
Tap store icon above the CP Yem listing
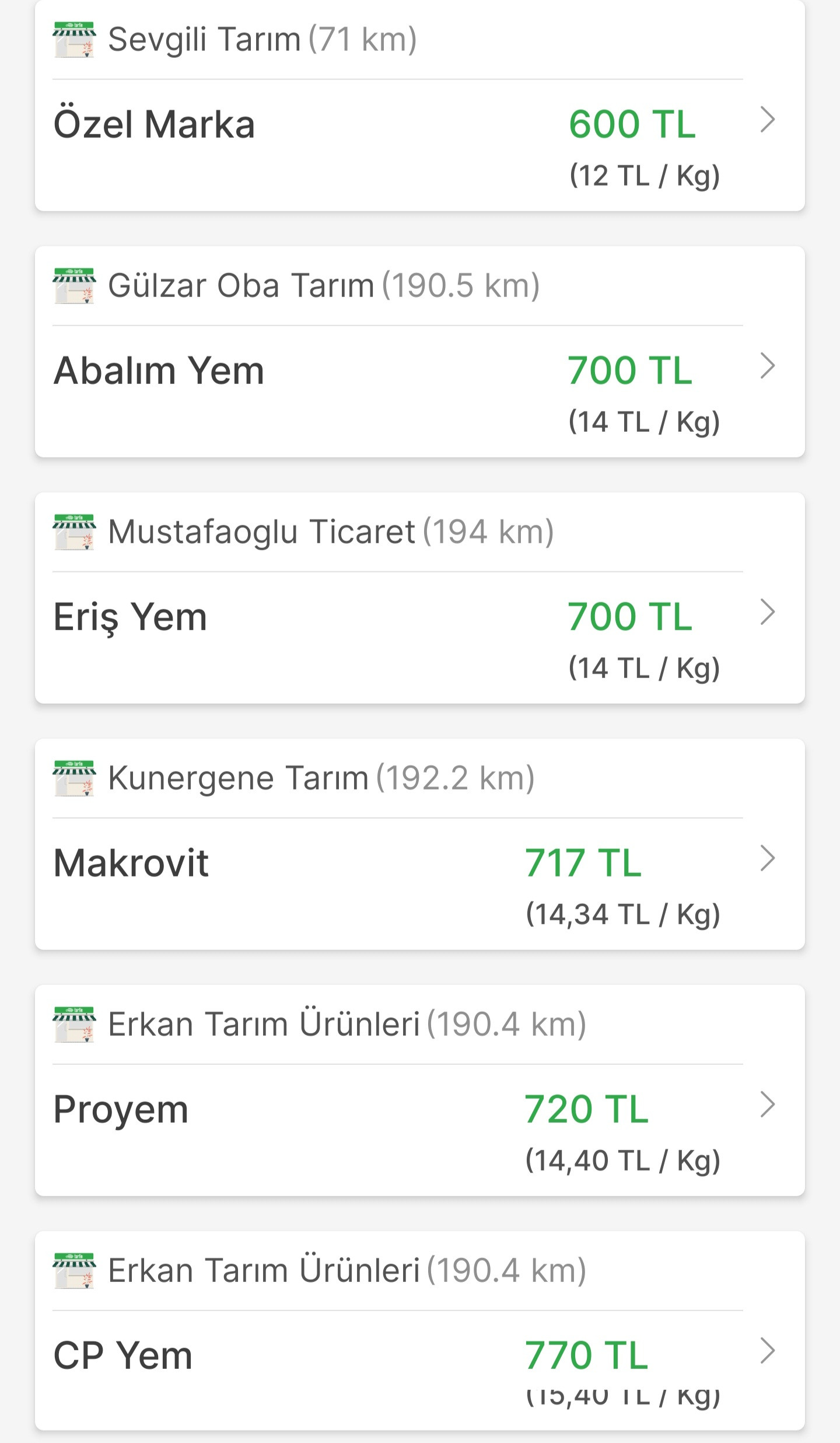74,1271
